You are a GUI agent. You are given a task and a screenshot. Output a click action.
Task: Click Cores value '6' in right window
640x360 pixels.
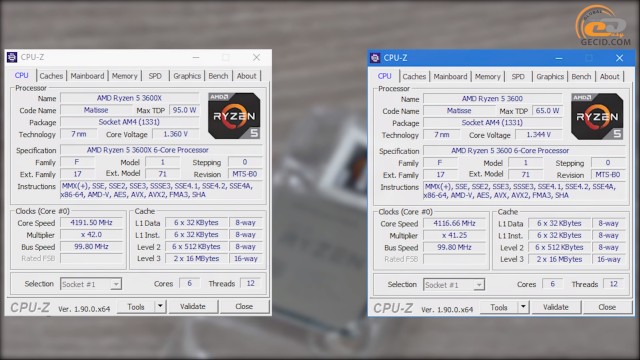click(x=552, y=284)
